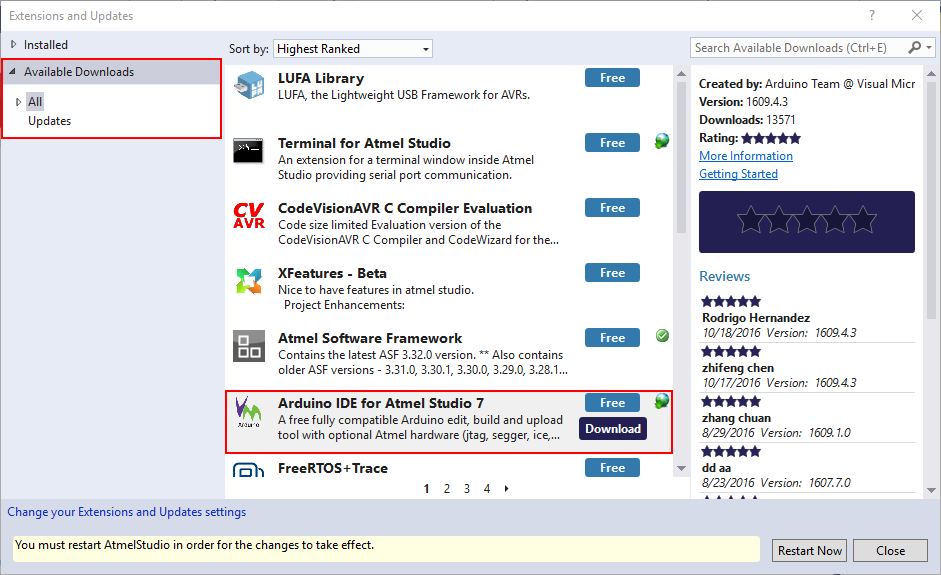941x575 pixels.
Task: Select the All category
Action: pyautogui.click(x=35, y=102)
